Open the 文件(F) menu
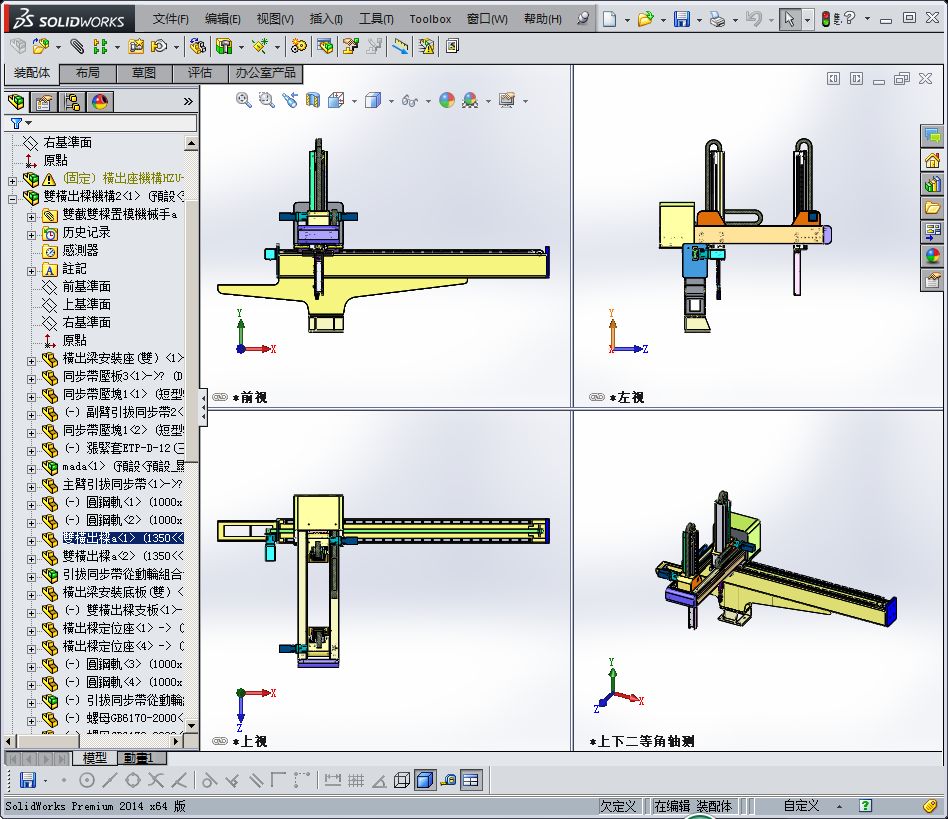 (x=170, y=19)
